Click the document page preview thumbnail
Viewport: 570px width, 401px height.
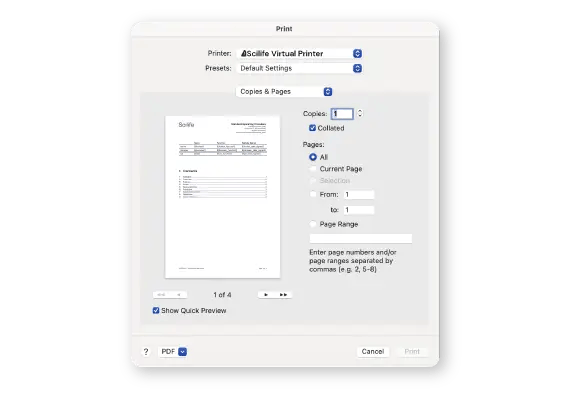coord(222,197)
